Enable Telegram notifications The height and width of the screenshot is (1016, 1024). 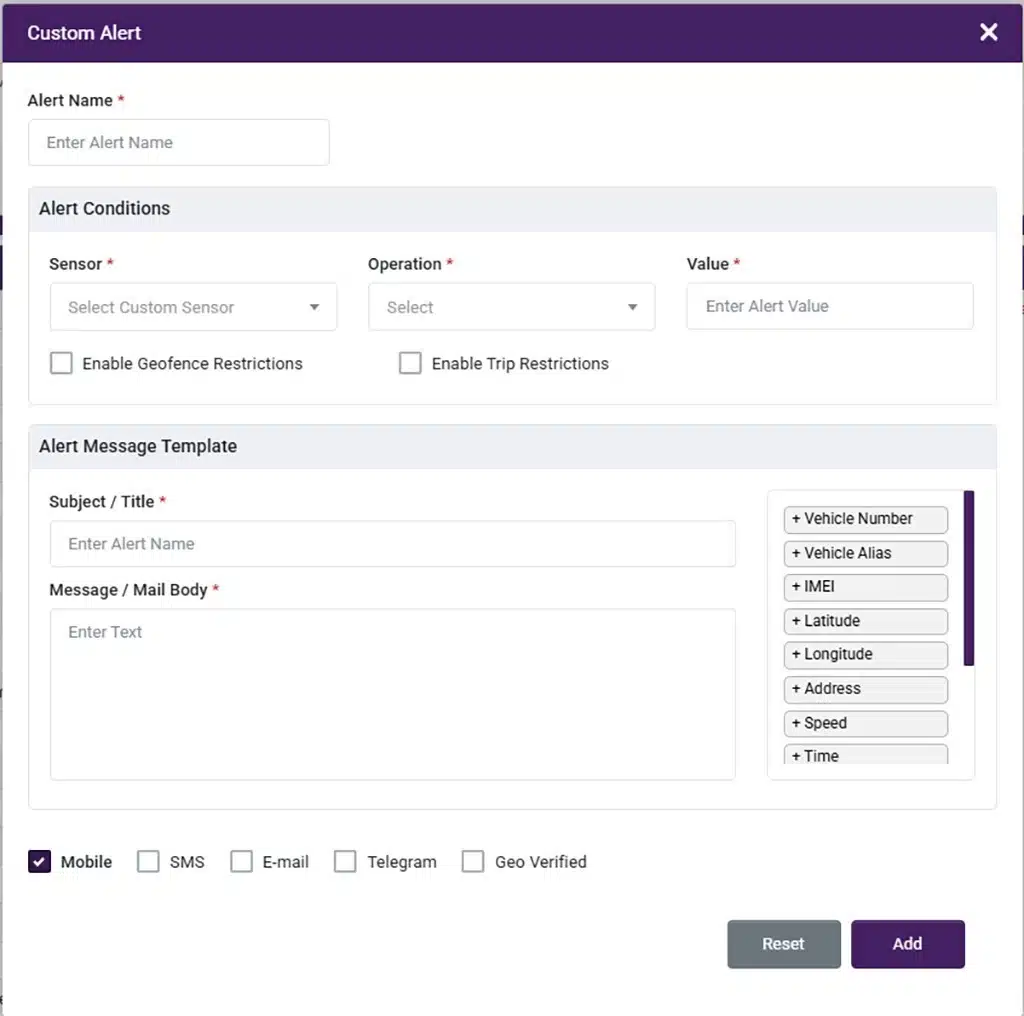click(345, 861)
